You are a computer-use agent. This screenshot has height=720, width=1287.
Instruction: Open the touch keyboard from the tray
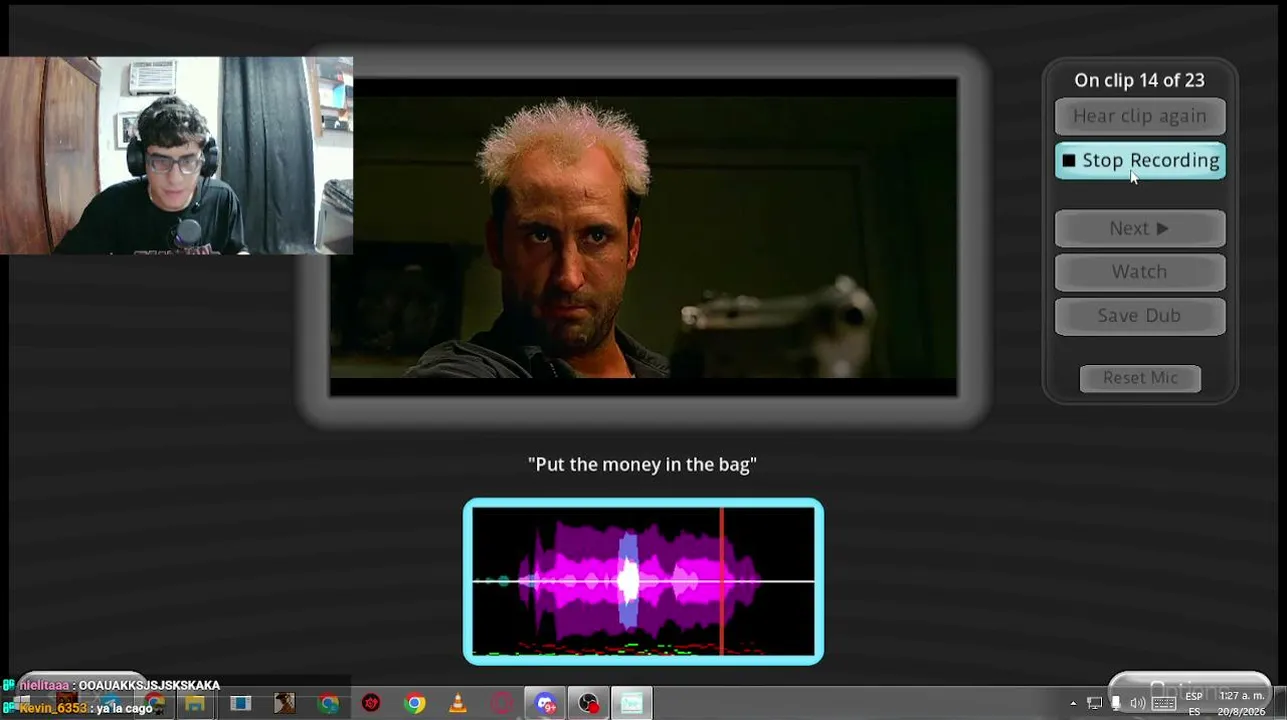[1164, 704]
